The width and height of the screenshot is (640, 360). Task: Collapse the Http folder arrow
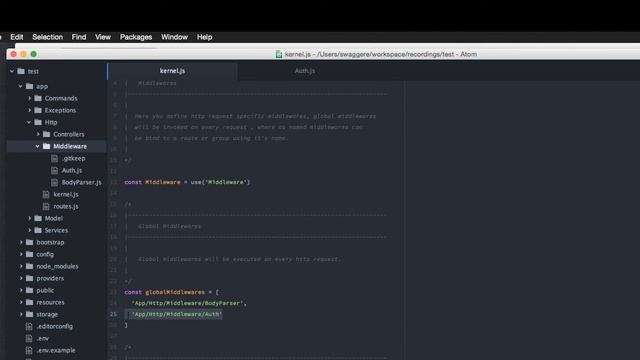(29, 122)
